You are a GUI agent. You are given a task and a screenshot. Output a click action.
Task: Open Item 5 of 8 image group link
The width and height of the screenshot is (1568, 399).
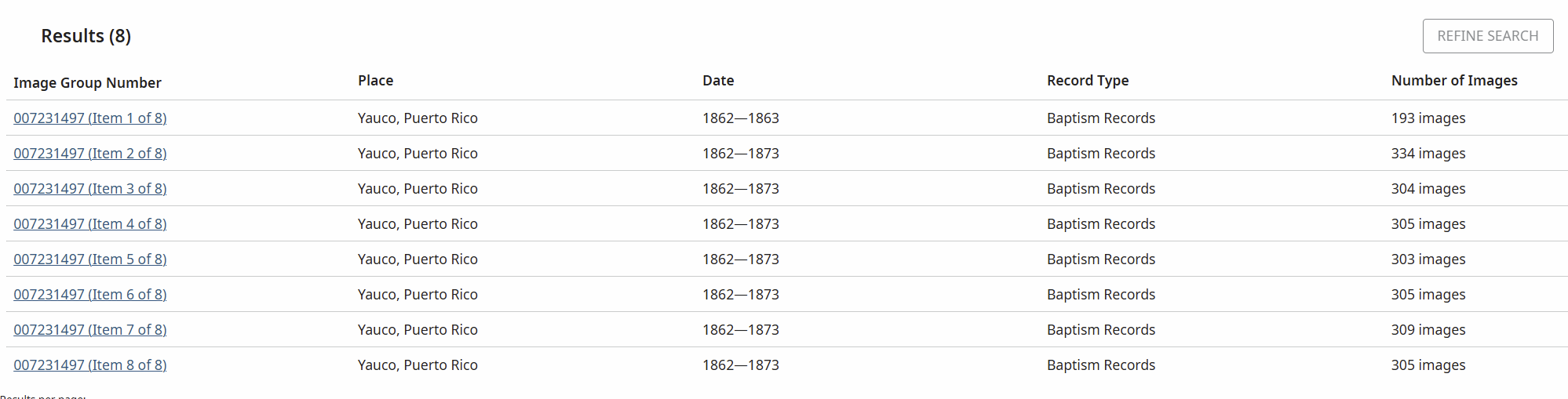point(89,259)
